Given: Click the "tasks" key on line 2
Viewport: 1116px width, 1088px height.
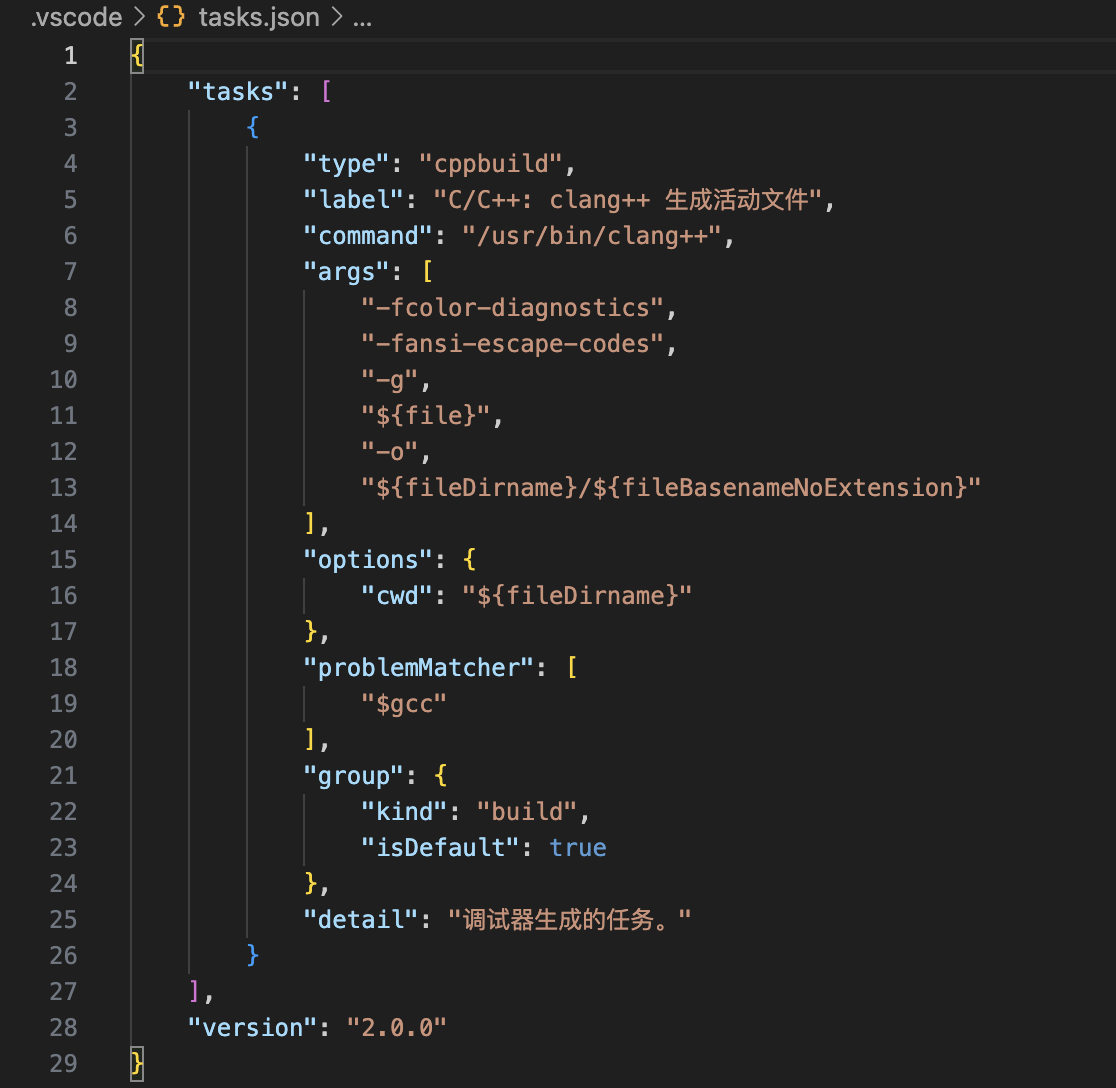Looking at the screenshot, I should 238,92.
